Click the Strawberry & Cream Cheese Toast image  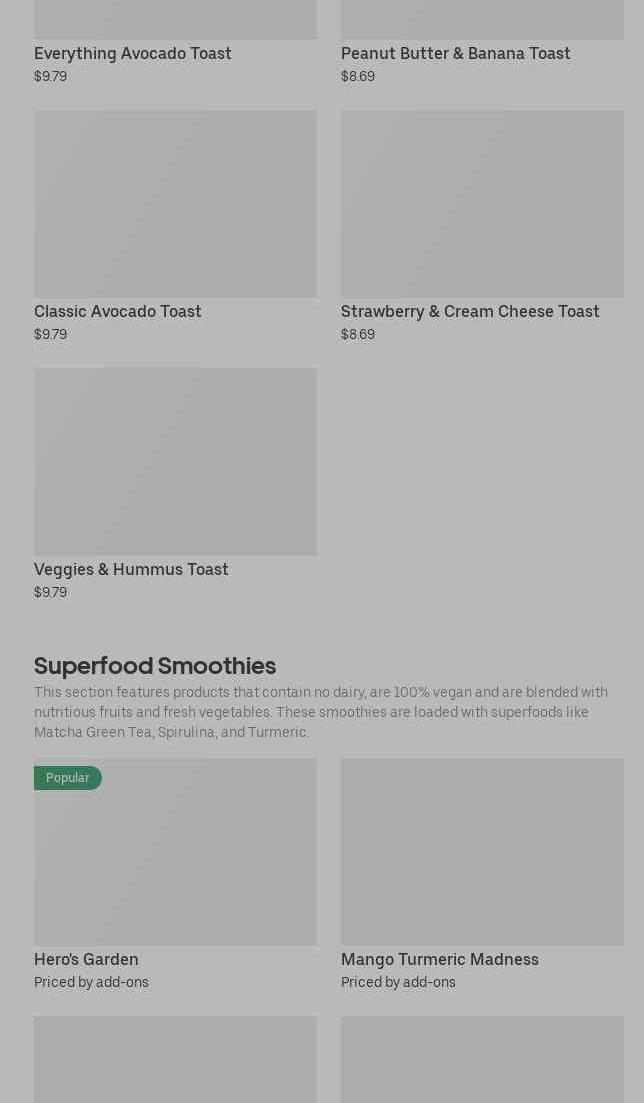point(482,204)
